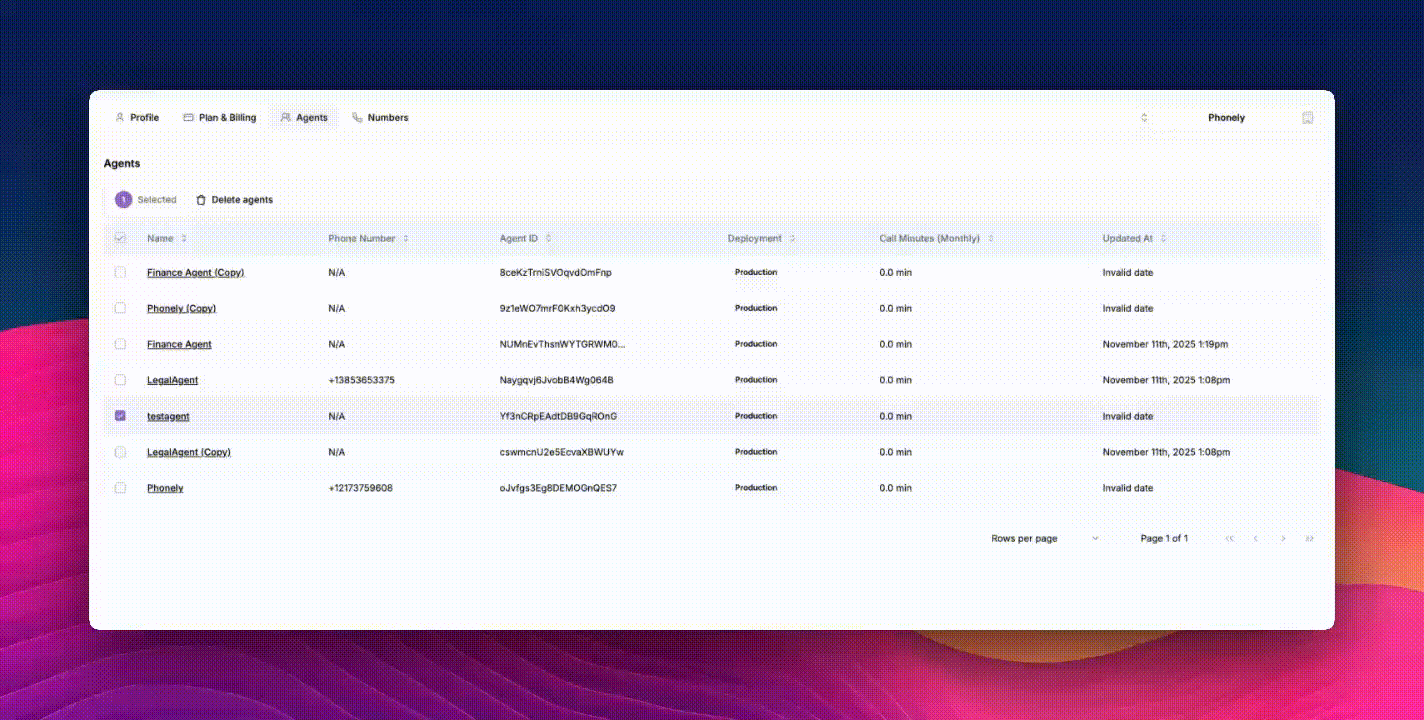Open the Rows per page dropdown
This screenshot has height=720, width=1424.
click(1082, 538)
